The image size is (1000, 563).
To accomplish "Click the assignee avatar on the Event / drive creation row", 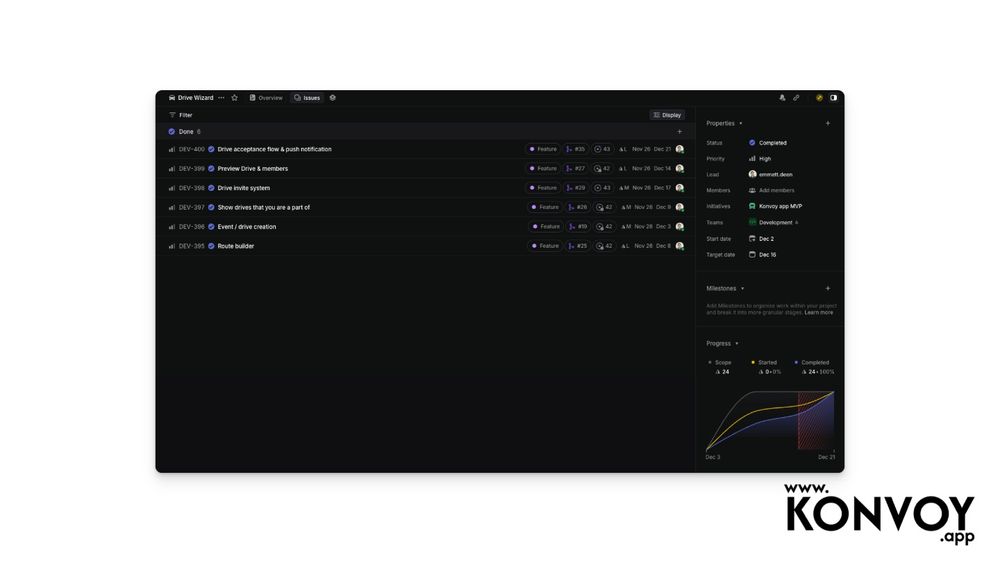I will (x=680, y=226).
